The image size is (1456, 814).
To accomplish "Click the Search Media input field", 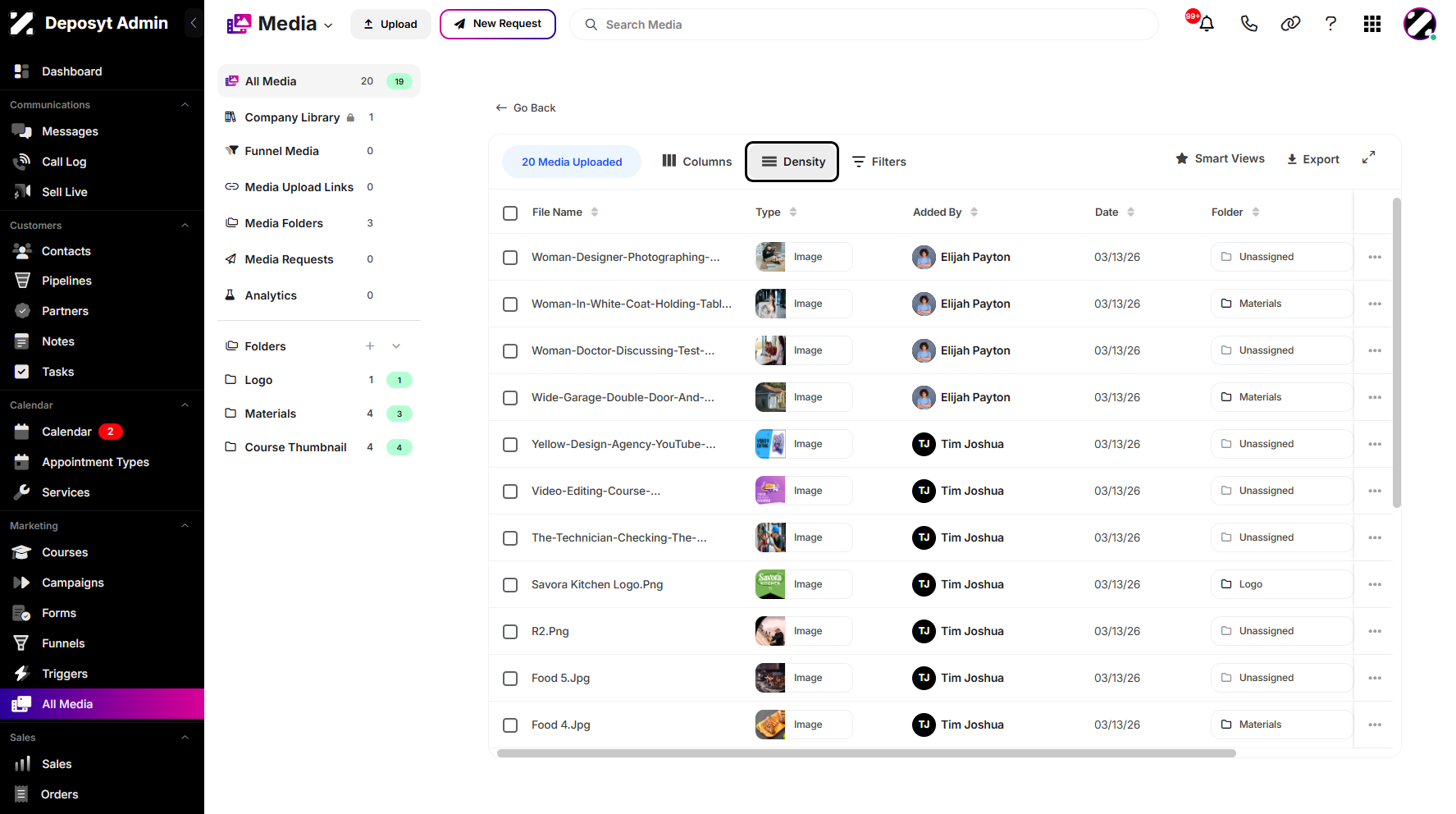I will (x=864, y=25).
